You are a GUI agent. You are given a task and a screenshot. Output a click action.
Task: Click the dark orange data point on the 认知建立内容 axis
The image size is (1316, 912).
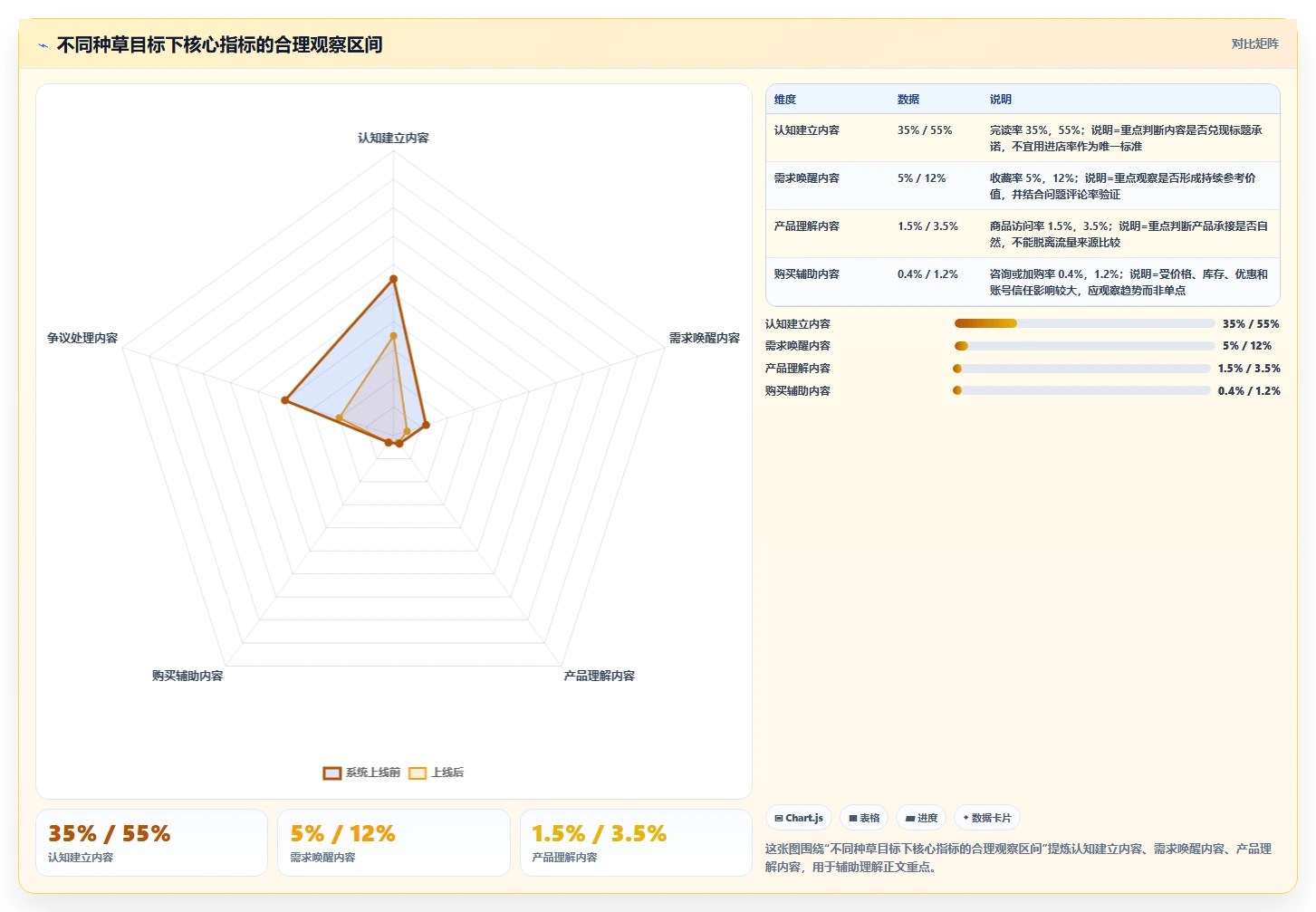tap(393, 279)
